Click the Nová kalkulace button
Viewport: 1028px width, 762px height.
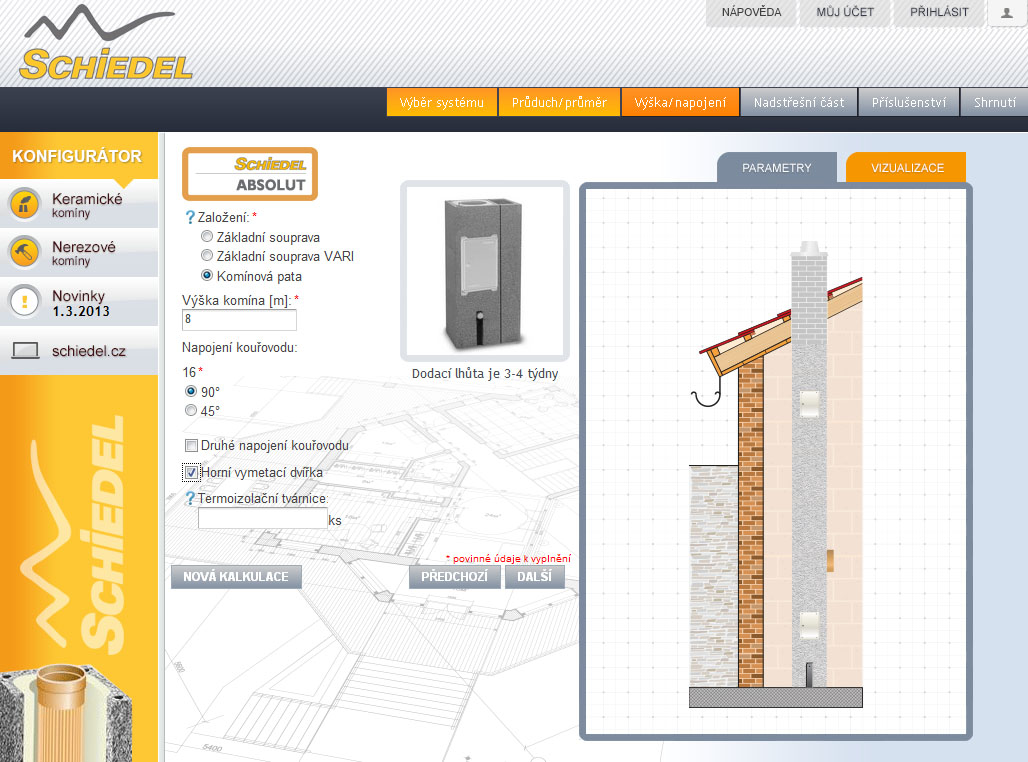point(236,577)
